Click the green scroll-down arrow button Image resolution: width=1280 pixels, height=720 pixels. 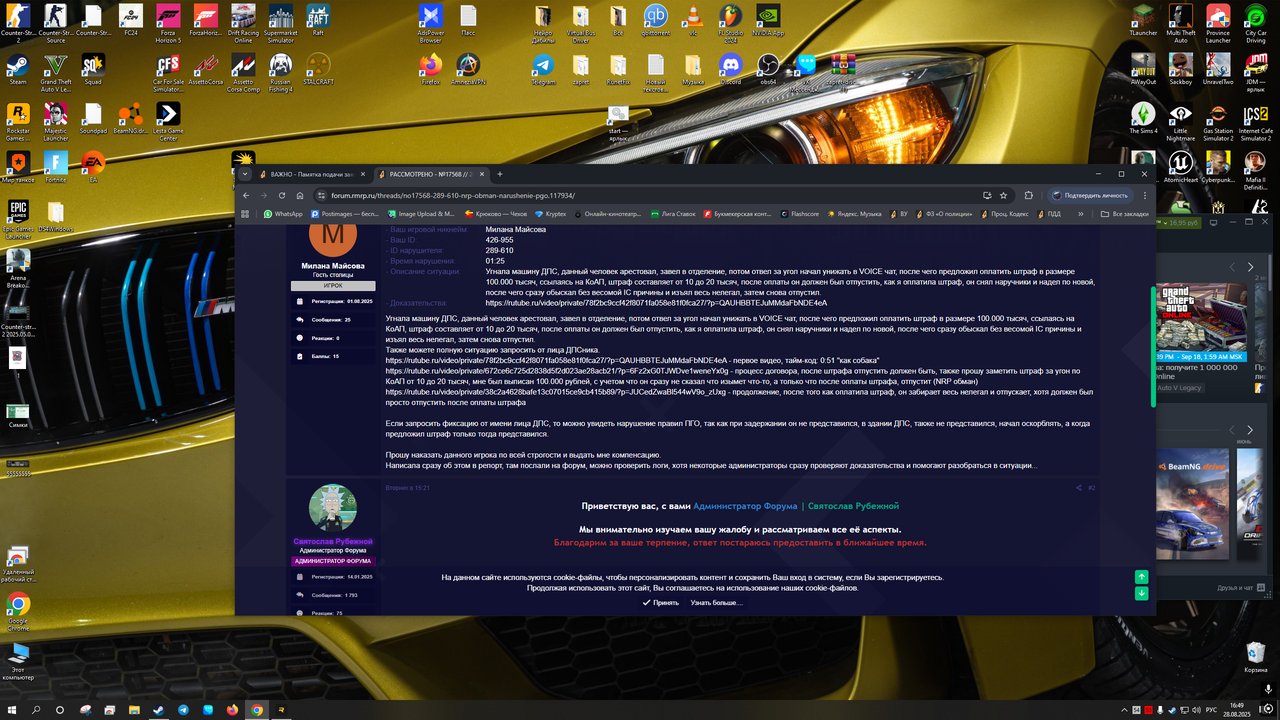pos(1141,593)
